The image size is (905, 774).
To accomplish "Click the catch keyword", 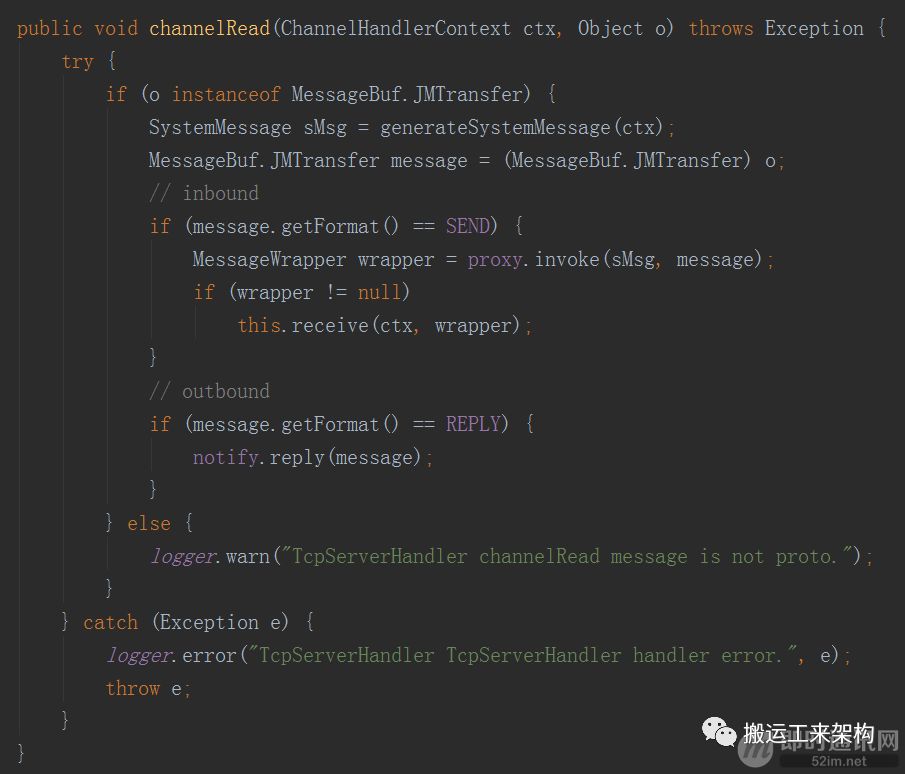I will tap(110, 622).
